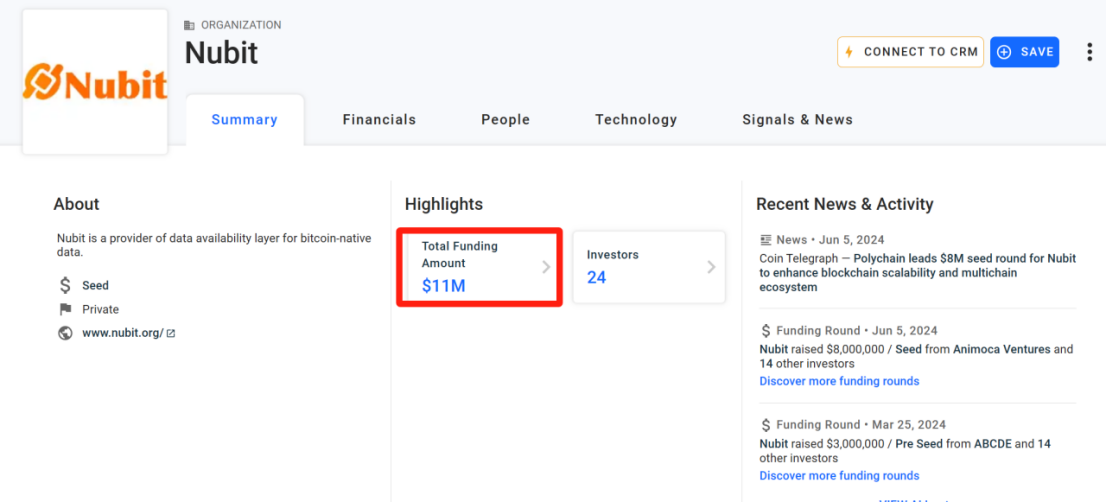The height and width of the screenshot is (502, 1107).
Task: Click the dollar icon for Jun 5 funding round
Action: pos(766,330)
